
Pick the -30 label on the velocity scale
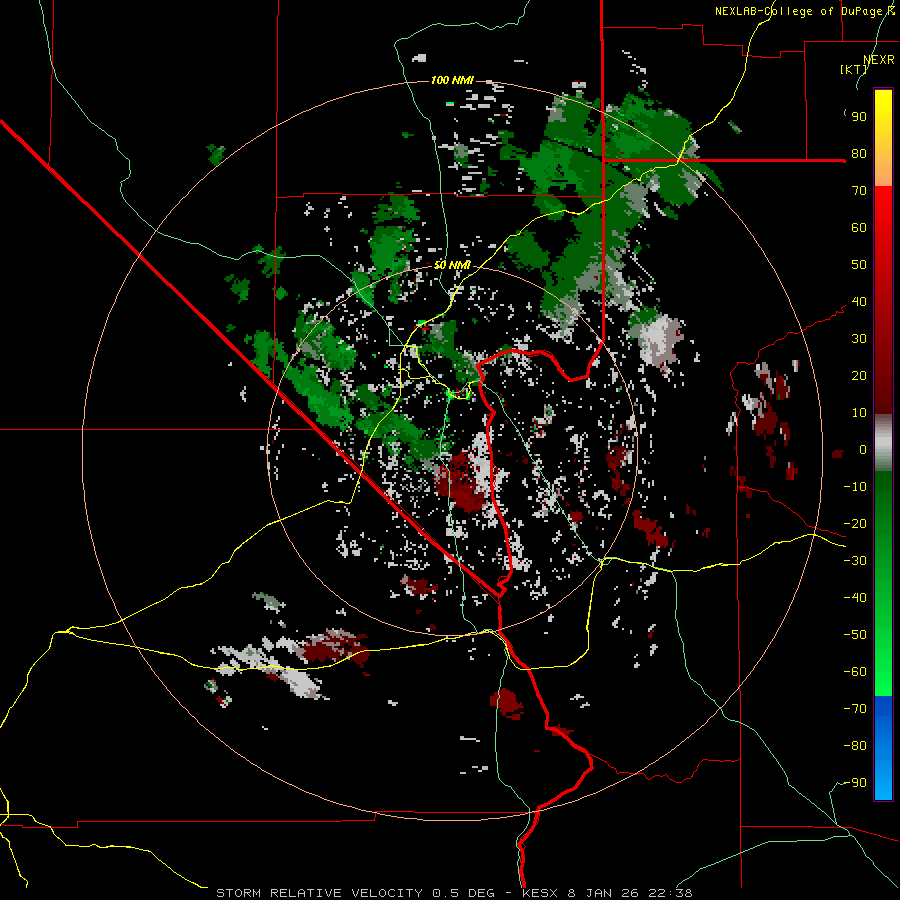(x=855, y=561)
